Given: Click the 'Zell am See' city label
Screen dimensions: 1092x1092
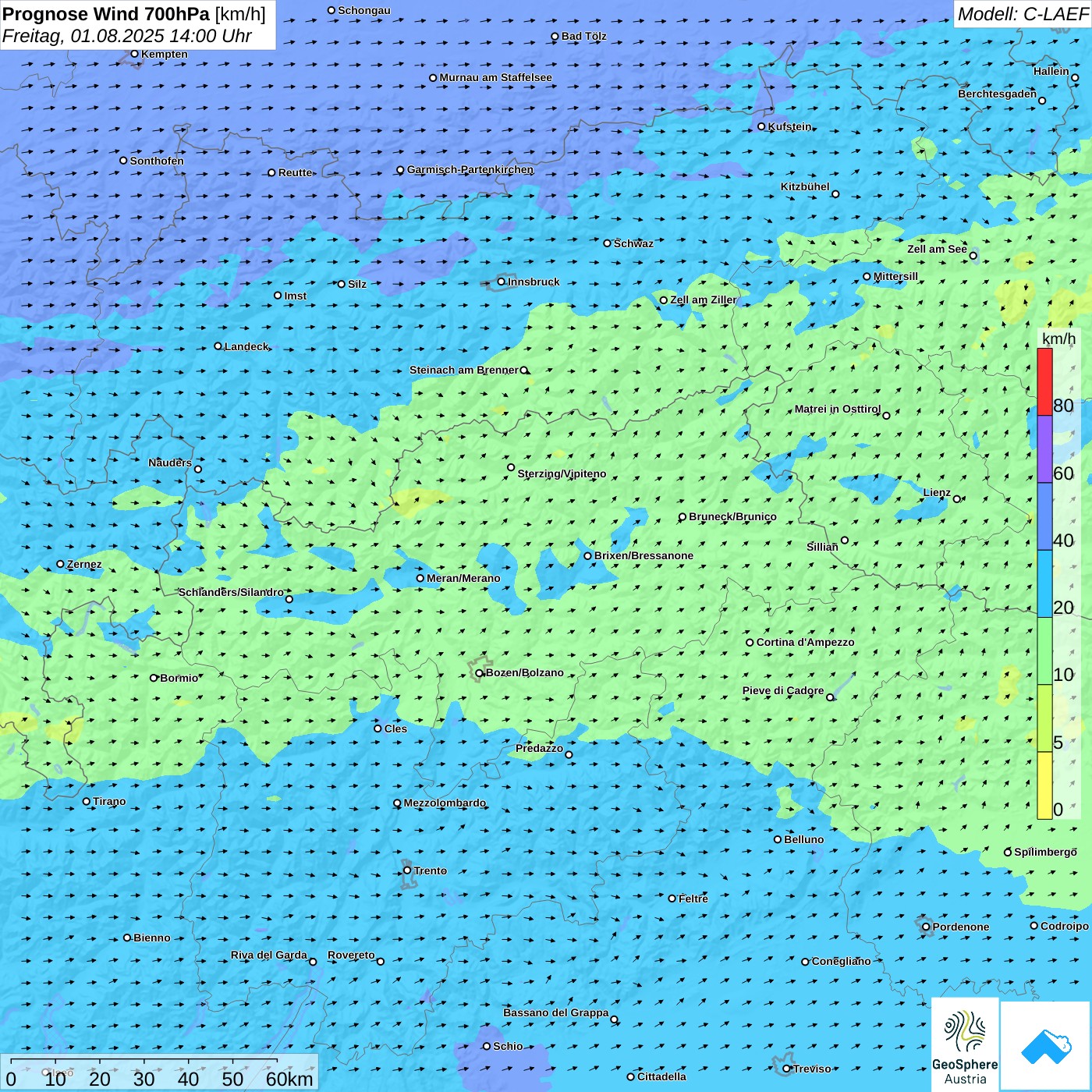Looking at the screenshot, I should [937, 249].
